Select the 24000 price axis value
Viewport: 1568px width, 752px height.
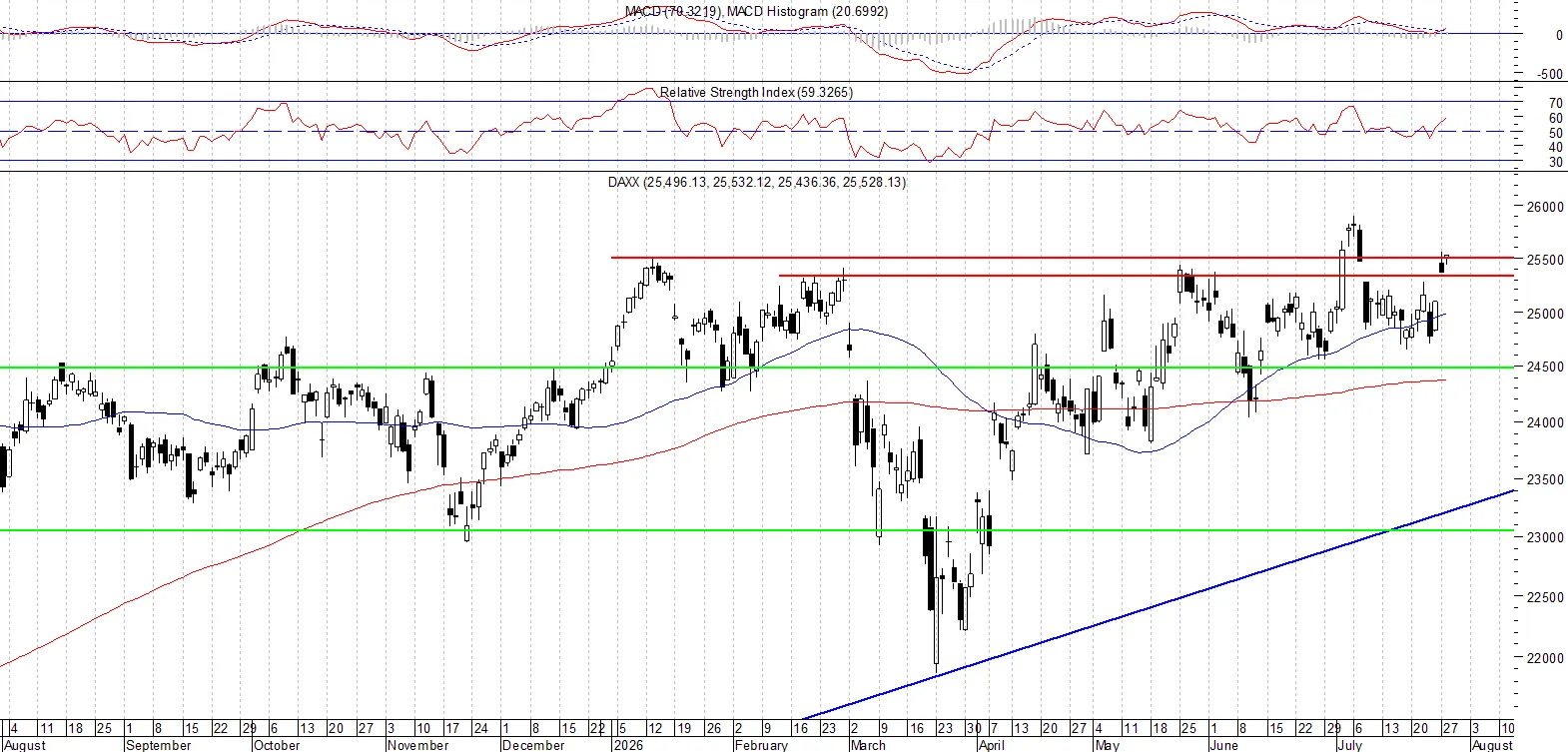[x=1545, y=422]
